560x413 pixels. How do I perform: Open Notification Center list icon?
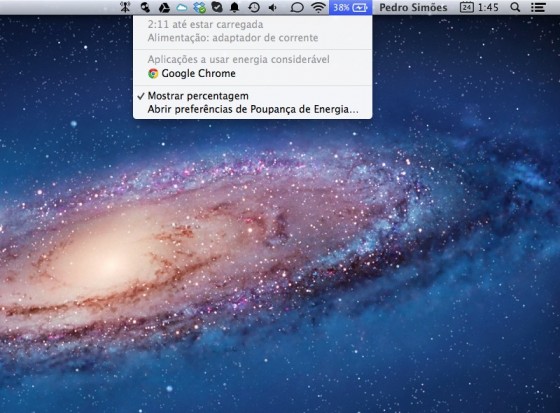[538, 8]
